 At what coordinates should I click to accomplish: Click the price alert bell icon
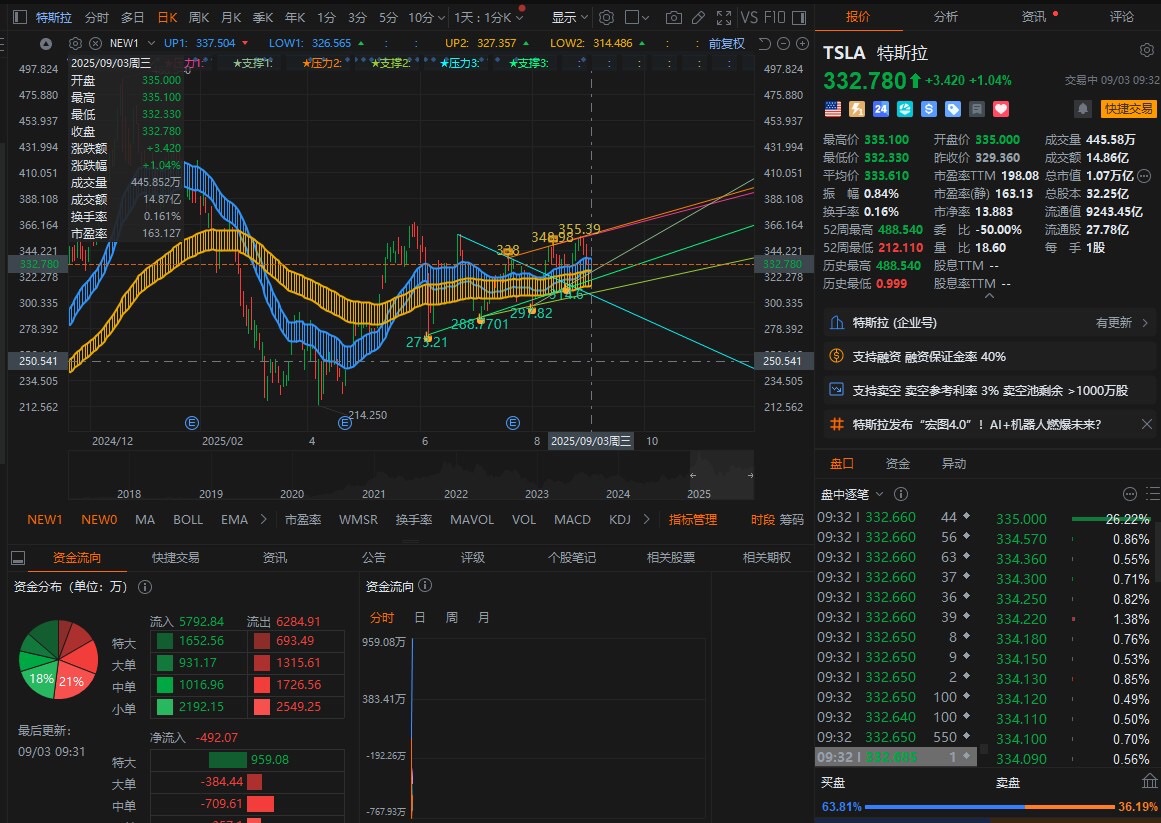click(1082, 109)
